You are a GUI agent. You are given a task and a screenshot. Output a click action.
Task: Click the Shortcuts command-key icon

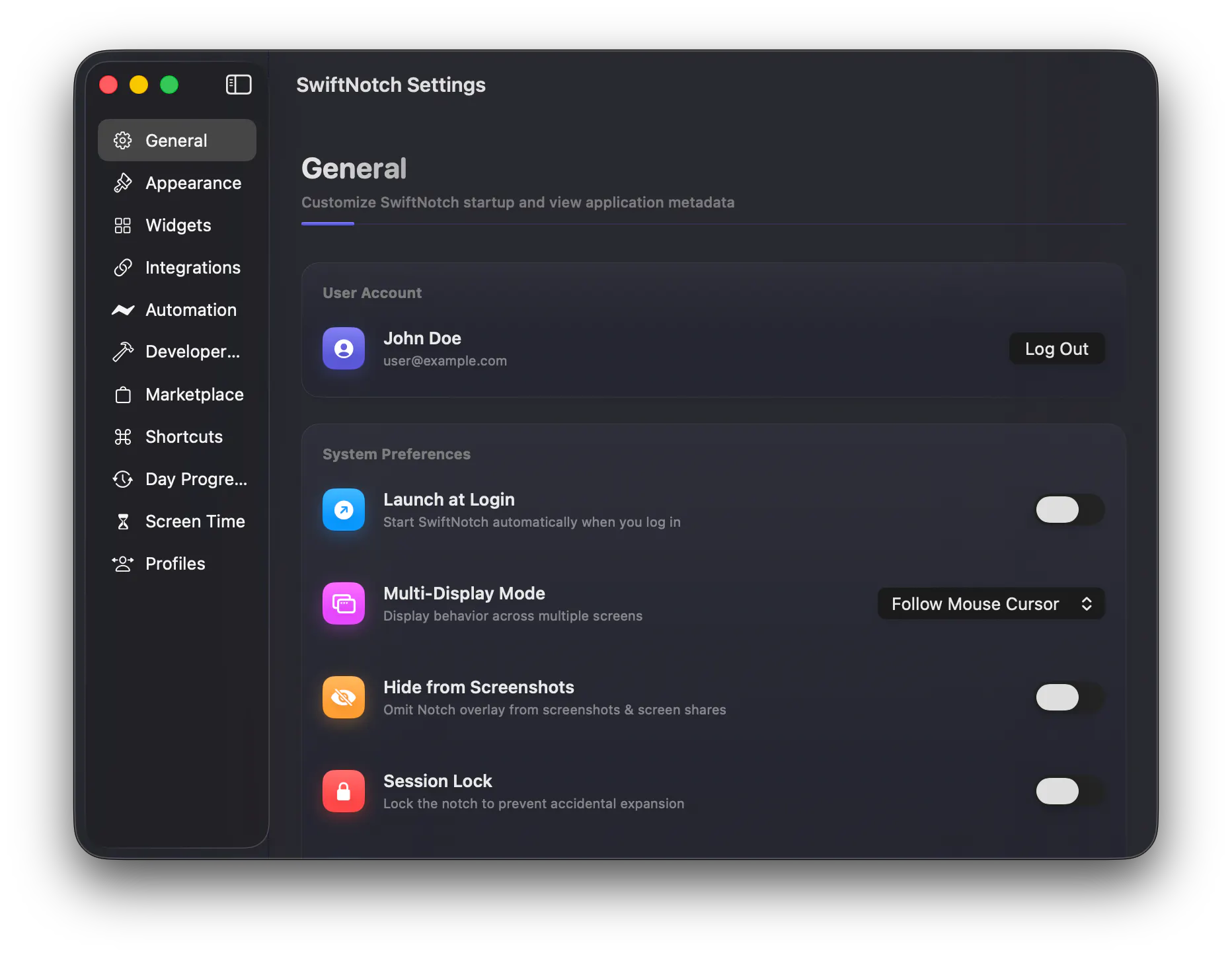[123, 437]
